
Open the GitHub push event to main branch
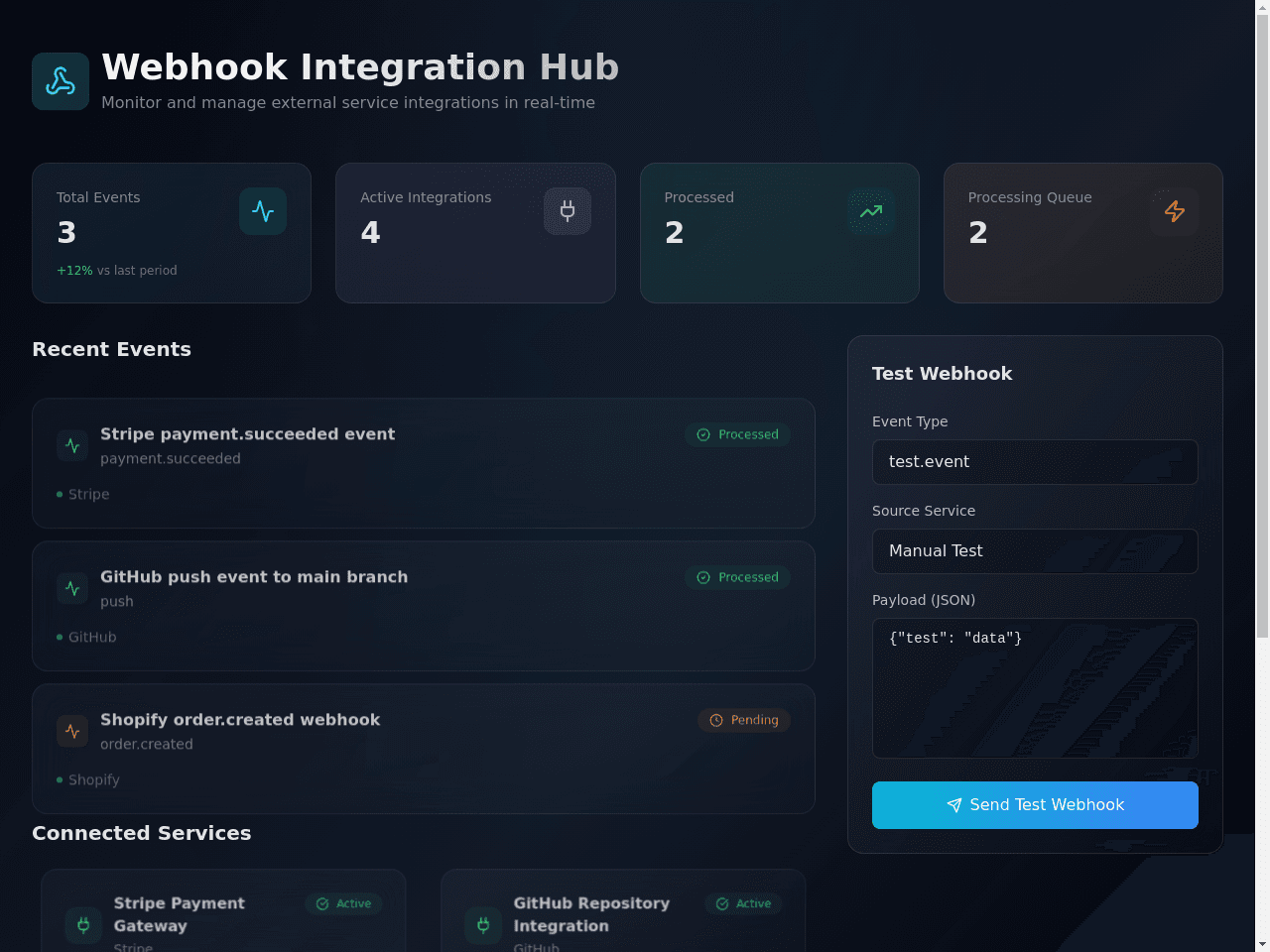(424, 606)
